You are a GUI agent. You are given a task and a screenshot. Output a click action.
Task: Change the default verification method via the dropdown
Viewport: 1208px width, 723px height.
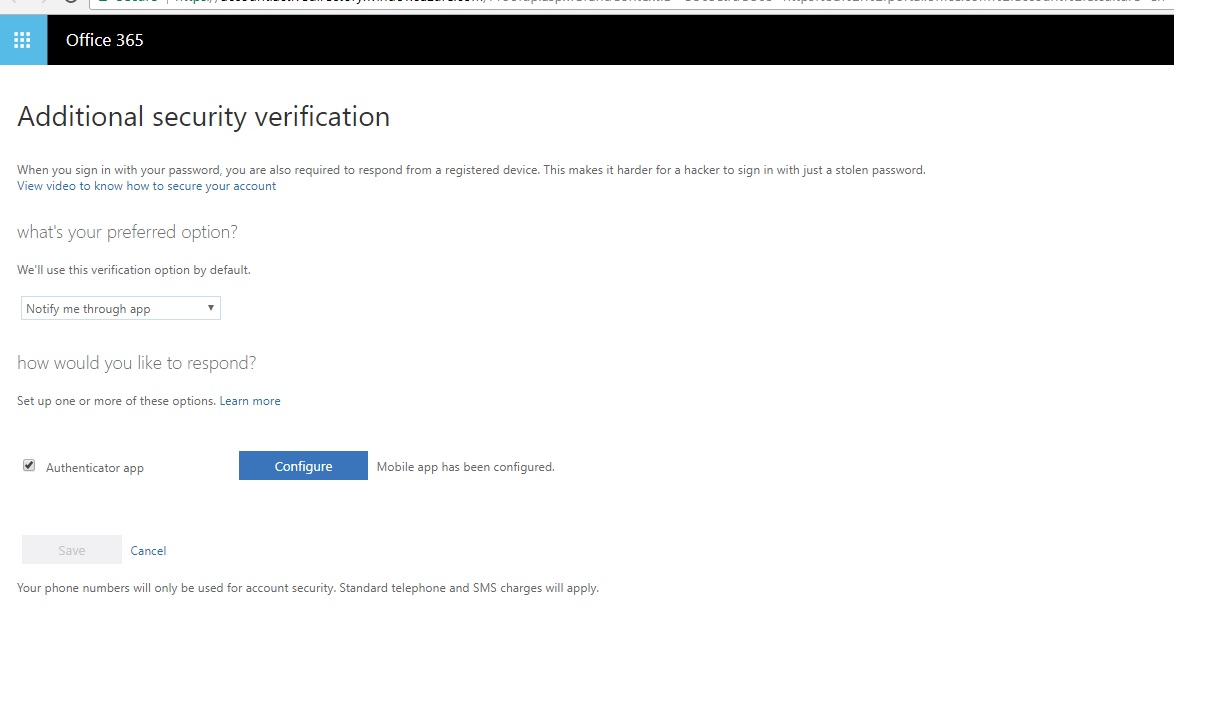(x=120, y=308)
